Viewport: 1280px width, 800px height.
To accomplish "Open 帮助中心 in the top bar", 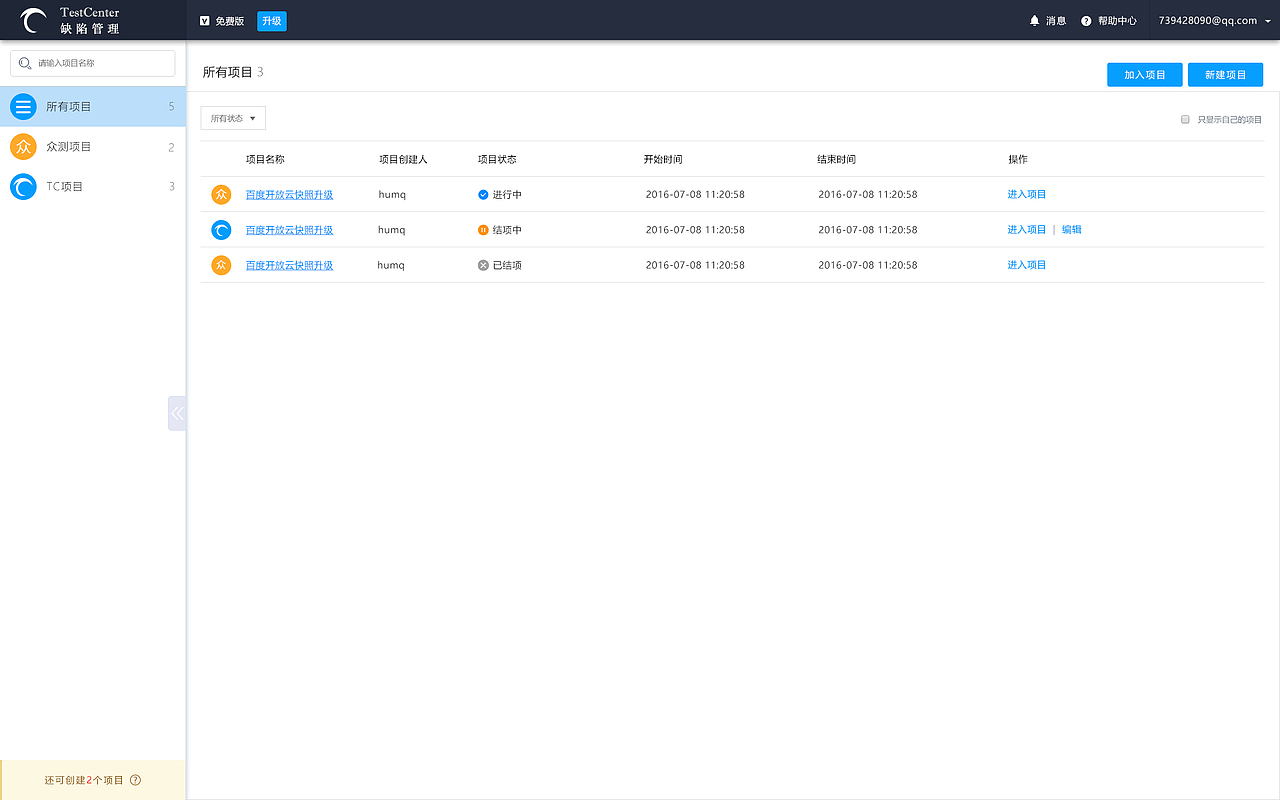I will click(x=1109, y=21).
